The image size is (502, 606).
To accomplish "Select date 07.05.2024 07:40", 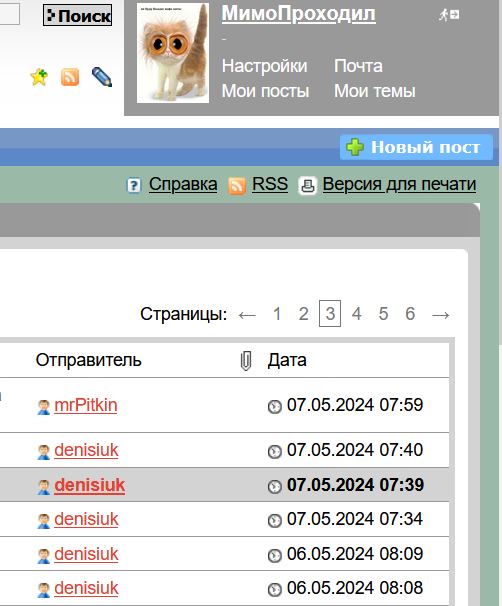I will pos(355,450).
